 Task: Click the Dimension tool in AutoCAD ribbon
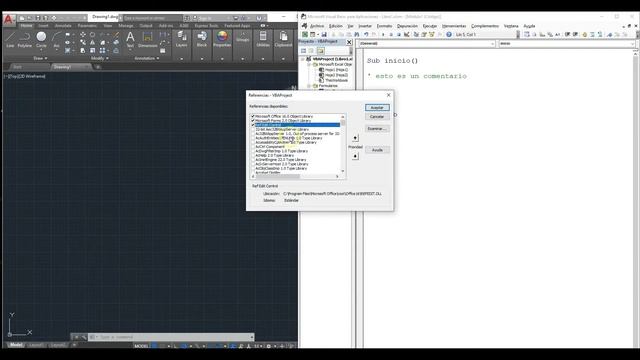pos(147,39)
